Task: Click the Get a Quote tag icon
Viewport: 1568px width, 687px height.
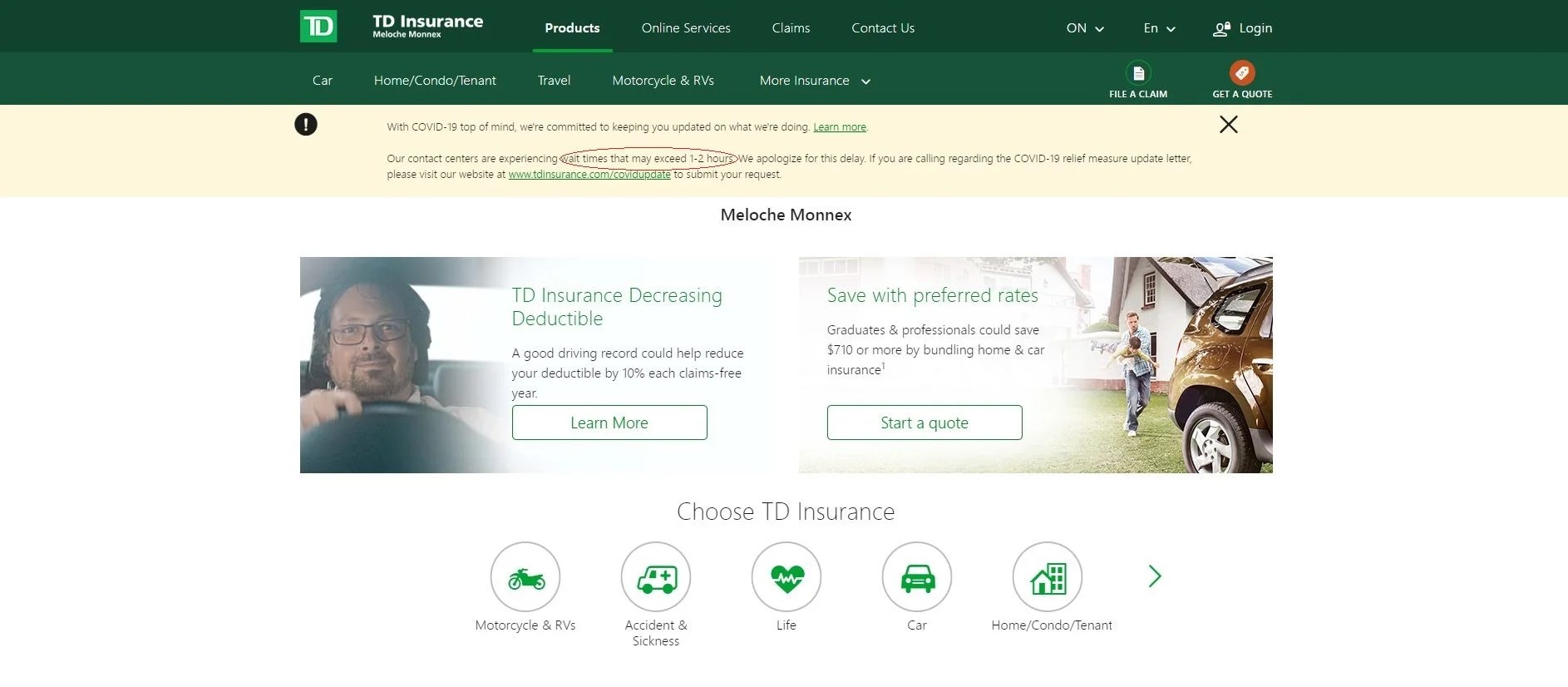Action: (x=1242, y=72)
